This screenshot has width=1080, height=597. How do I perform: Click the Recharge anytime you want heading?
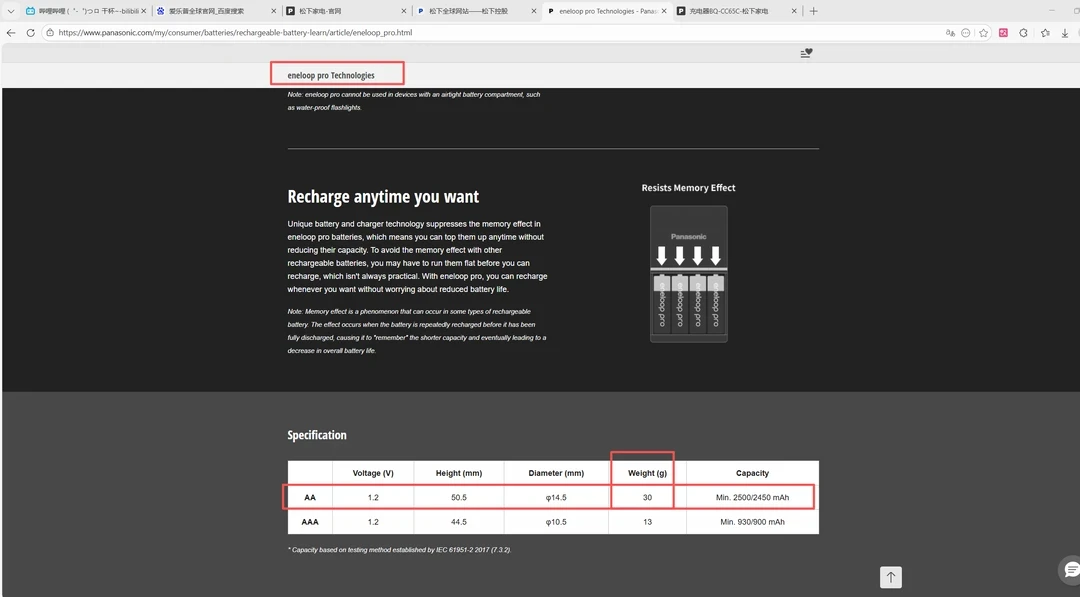pyautogui.click(x=383, y=197)
